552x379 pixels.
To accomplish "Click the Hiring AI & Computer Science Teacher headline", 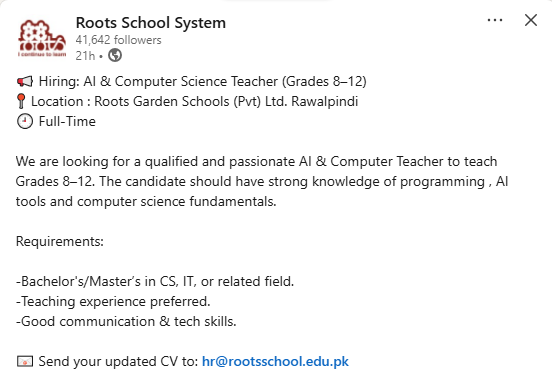I will pyautogui.click(x=202, y=81).
